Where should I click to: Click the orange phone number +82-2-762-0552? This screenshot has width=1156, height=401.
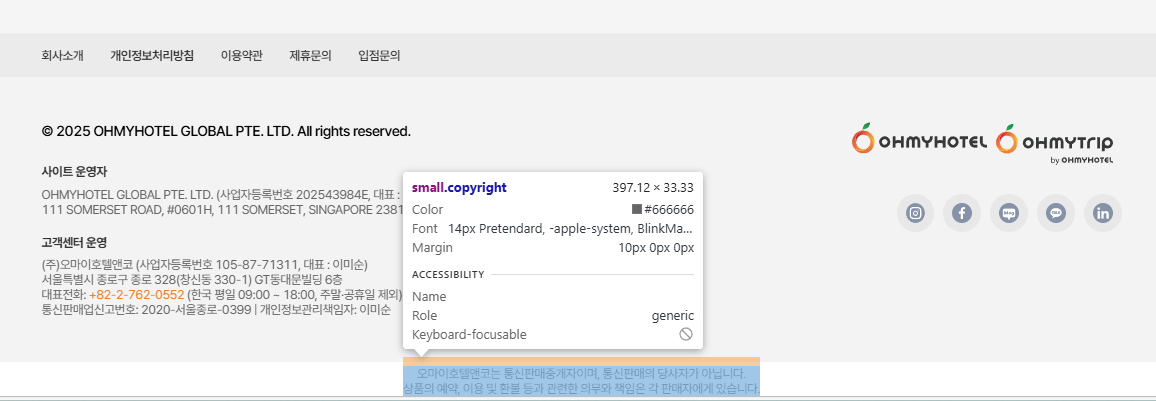pos(136,295)
